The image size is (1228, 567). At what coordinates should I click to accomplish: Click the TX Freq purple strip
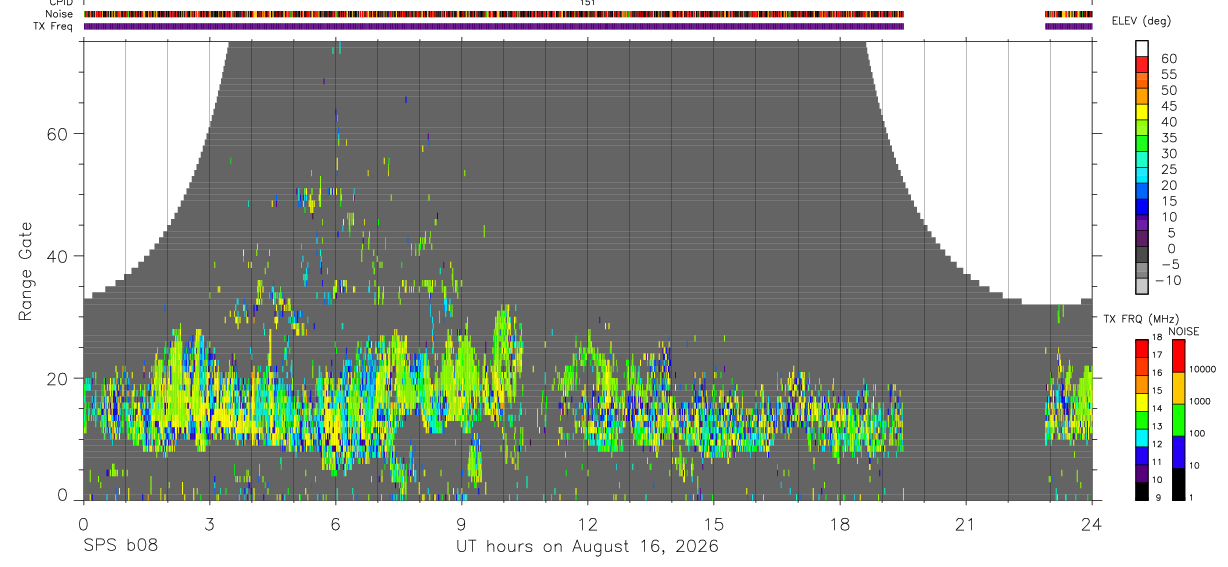[x=494, y=26]
